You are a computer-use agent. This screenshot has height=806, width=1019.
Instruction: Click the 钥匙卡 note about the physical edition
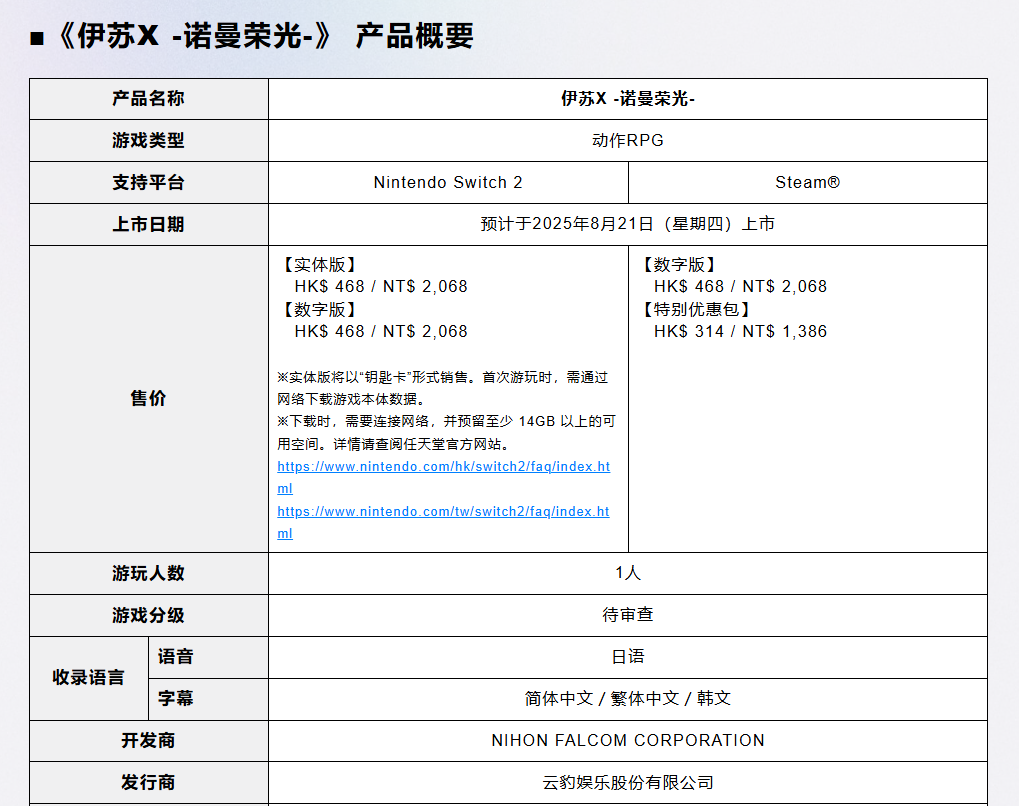(443, 388)
